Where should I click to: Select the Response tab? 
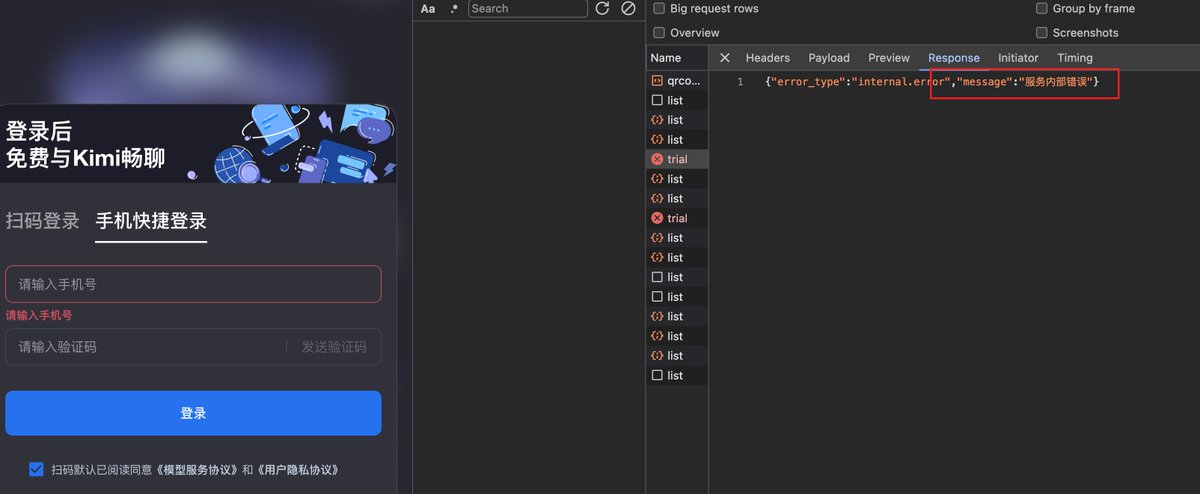coord(954,58)
